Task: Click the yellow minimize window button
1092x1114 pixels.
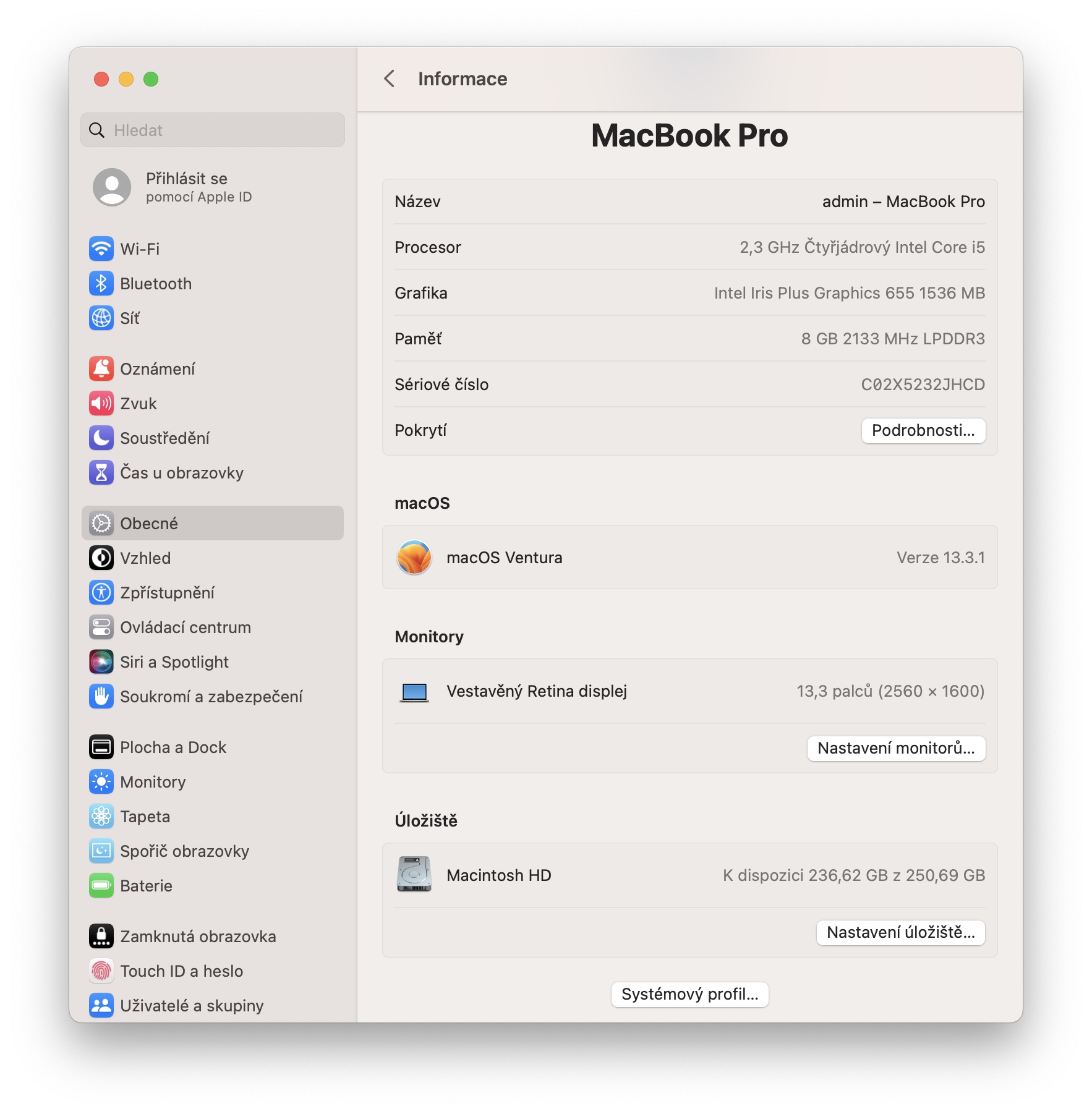Action: point(126,79)
